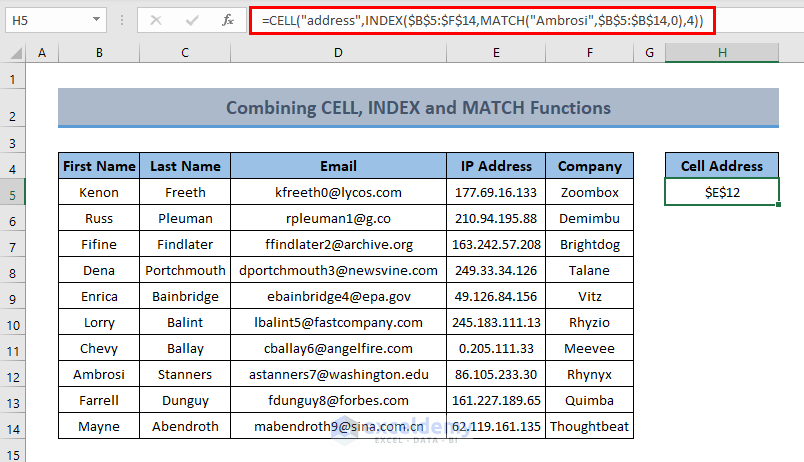Viewport: 804px width, 462px height.
Task: Click the title 'Combining CELL, INDEX and MATCH Functions'
Action: (418, 108)
